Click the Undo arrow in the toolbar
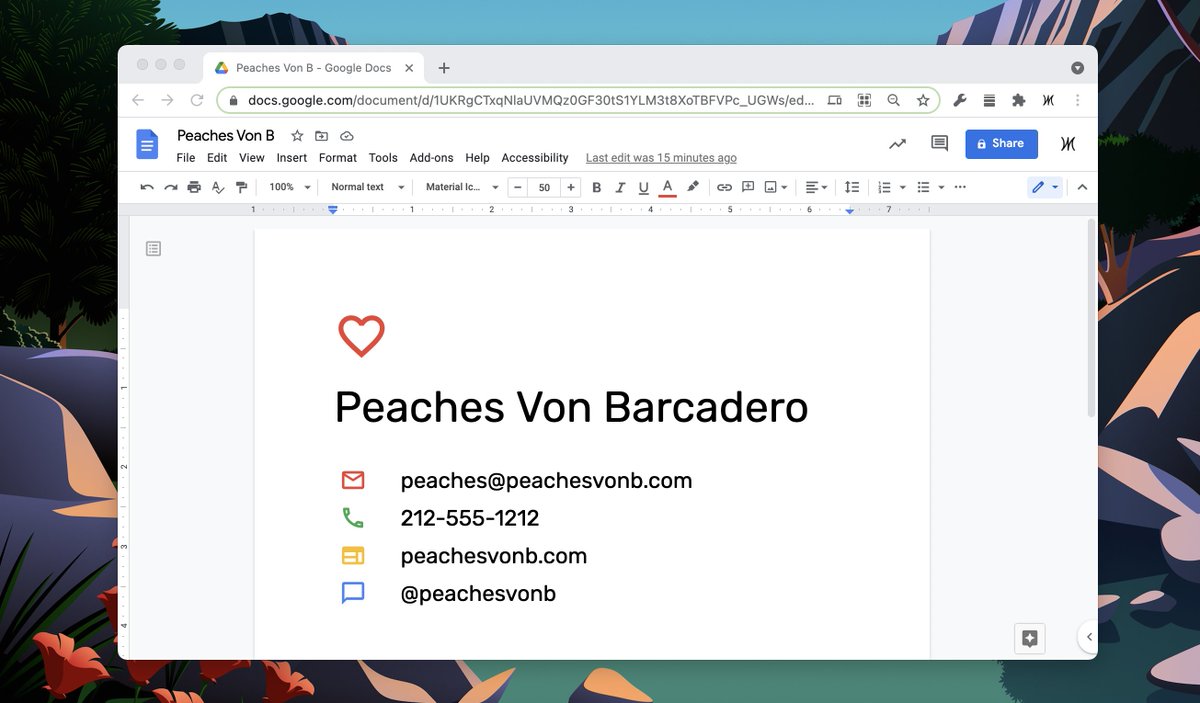This screenshot has width=1200, height=703. click(x=147, y=187)
